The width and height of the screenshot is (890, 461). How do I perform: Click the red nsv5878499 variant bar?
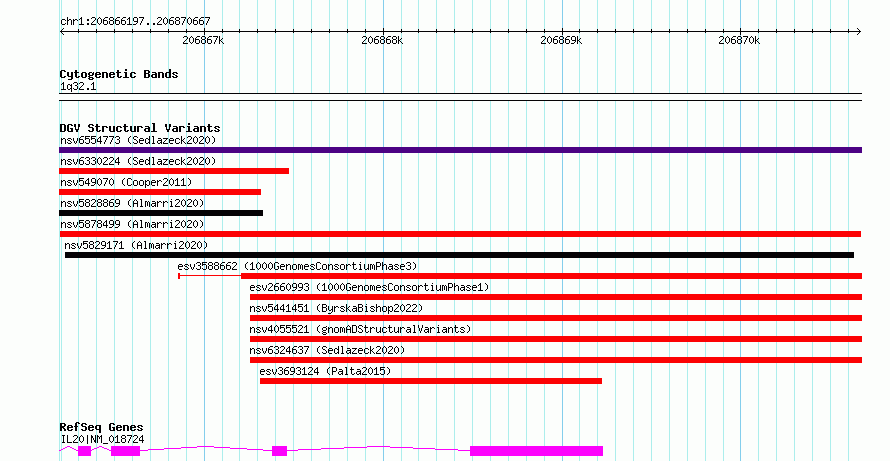460,234
